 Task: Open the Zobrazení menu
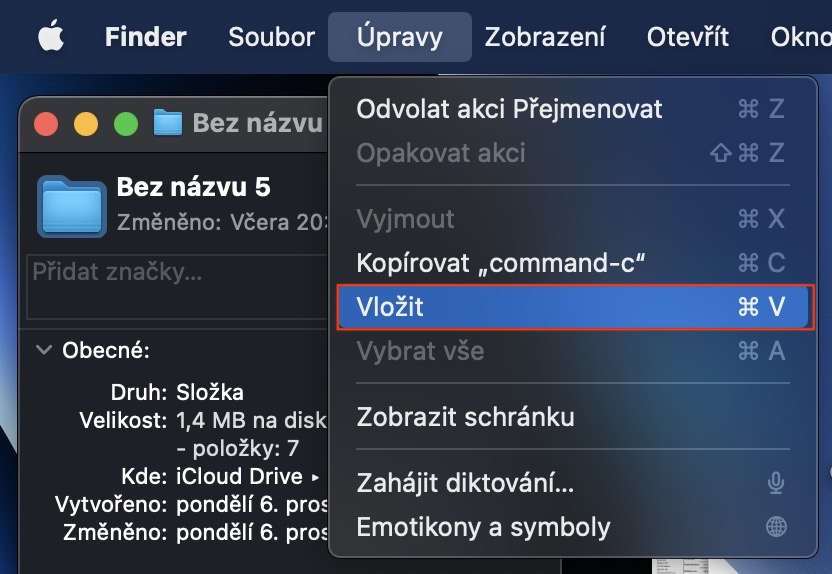[545, 38]
